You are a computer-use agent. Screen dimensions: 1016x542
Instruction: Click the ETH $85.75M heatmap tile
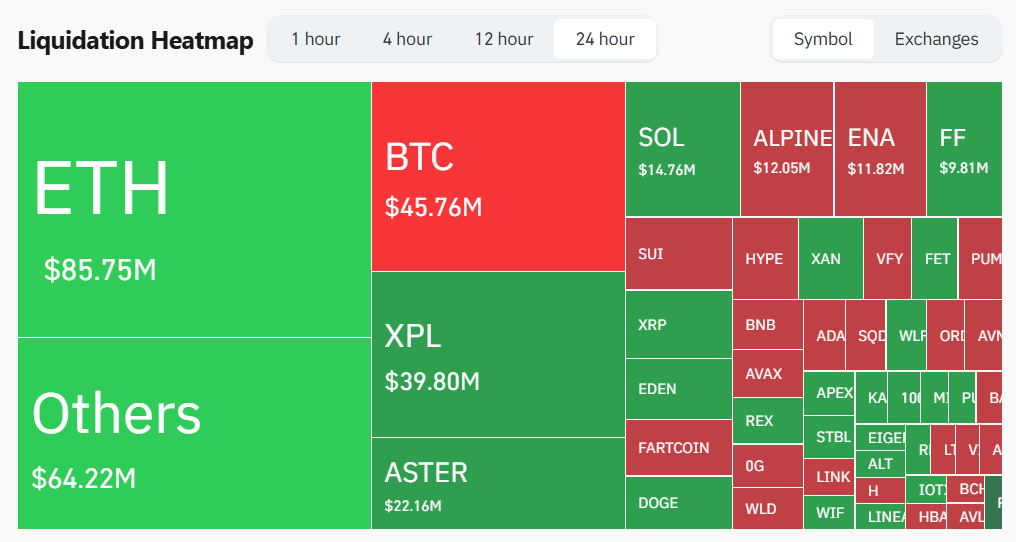[x=194, y=209]
